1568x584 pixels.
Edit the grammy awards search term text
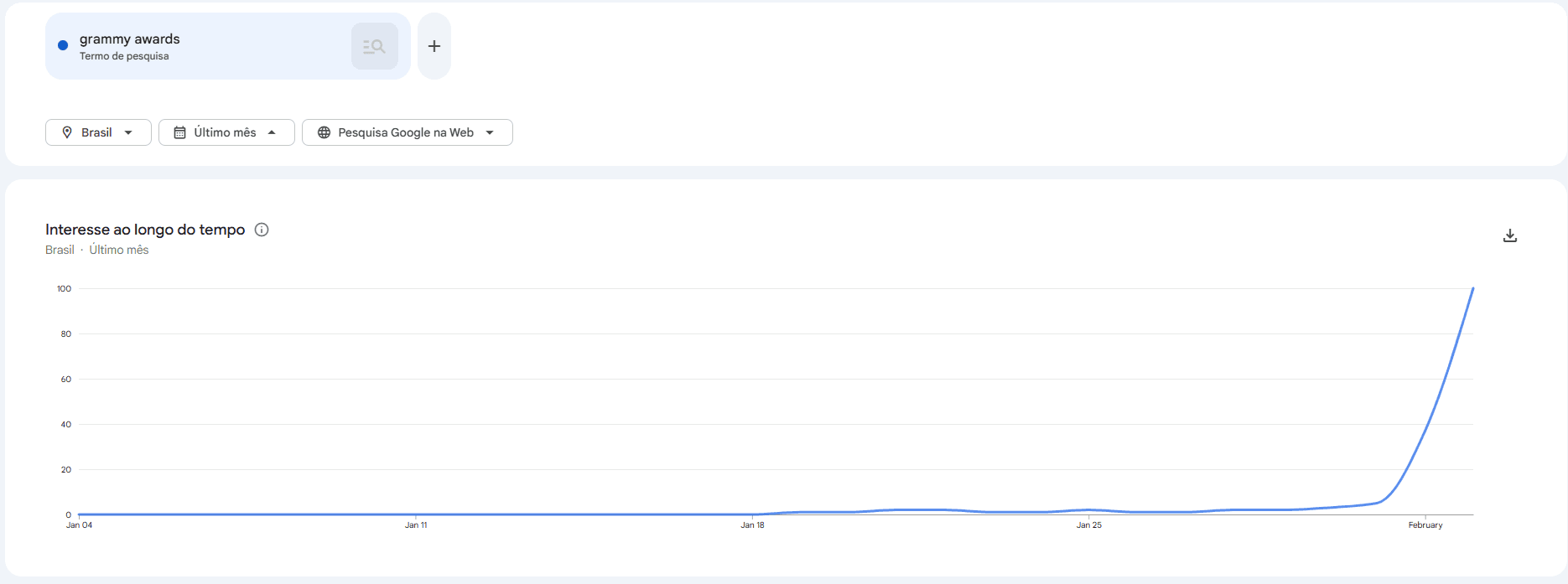[x=130, y=39]
